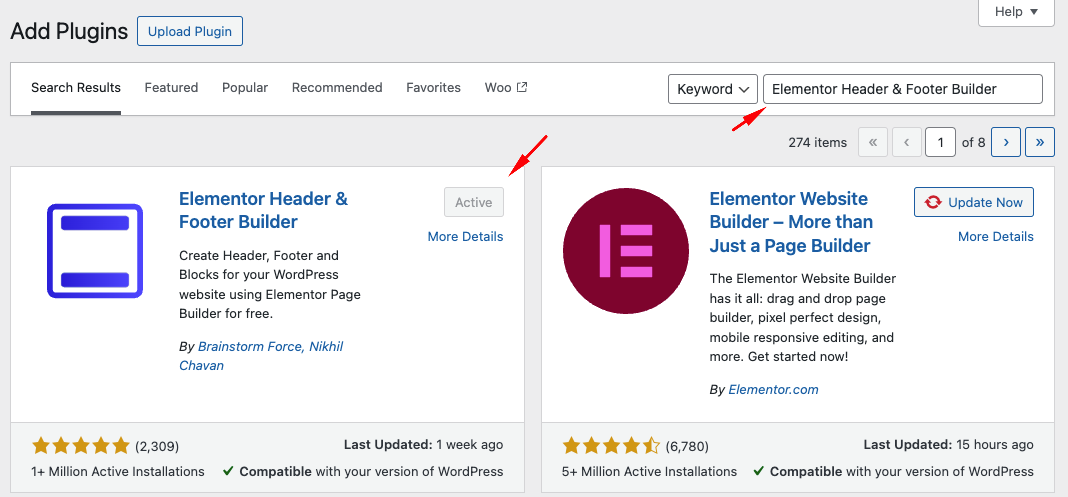Click the previous page arrow button
The image size is (1068, 497).
[906, 142]
